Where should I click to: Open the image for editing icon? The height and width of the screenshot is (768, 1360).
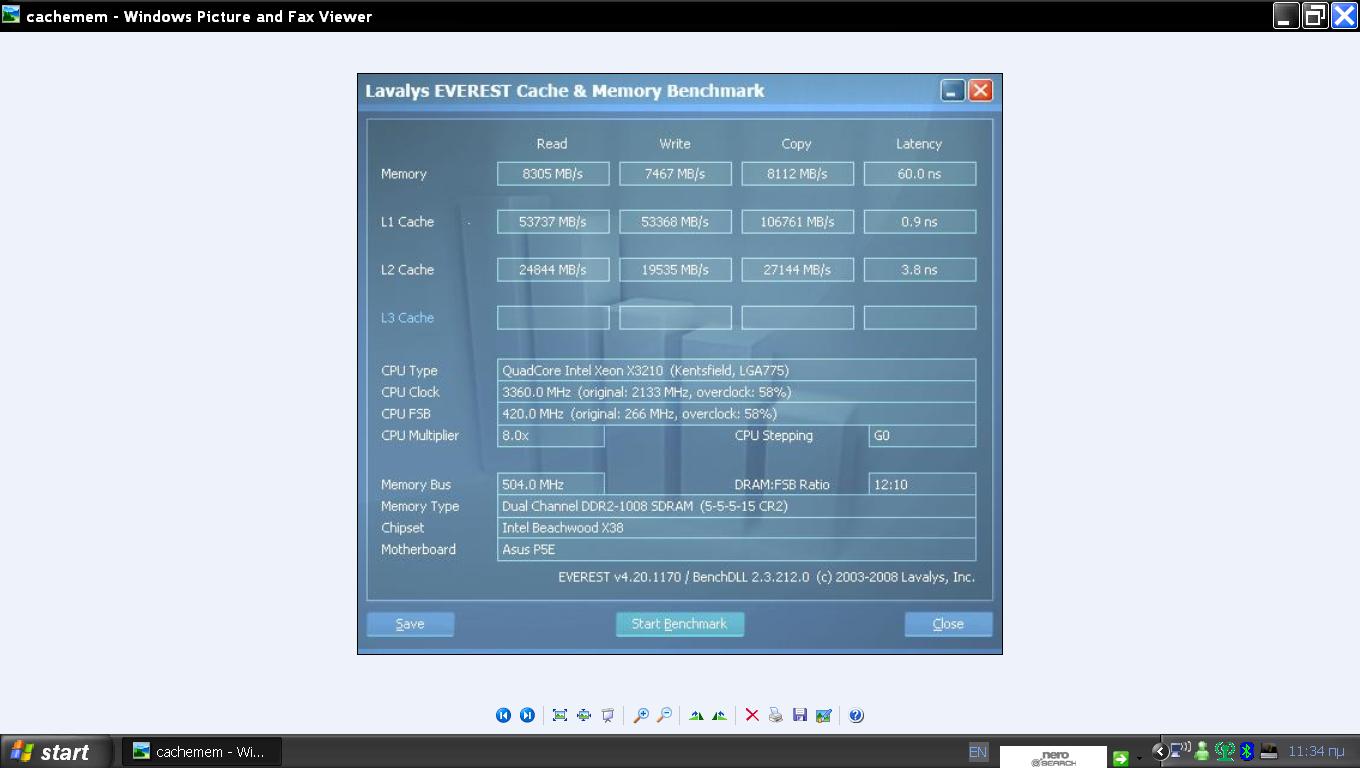[824, 715]
